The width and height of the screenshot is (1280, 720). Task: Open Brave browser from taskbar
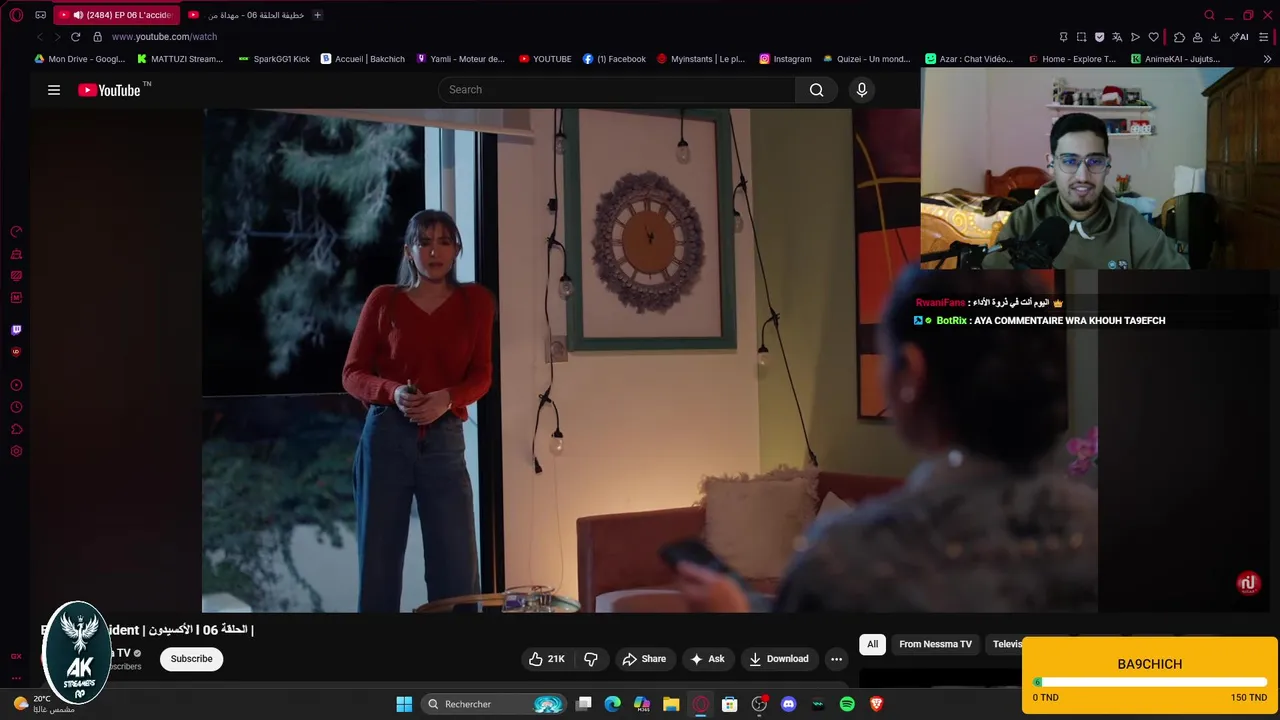[x=876, y=704]
